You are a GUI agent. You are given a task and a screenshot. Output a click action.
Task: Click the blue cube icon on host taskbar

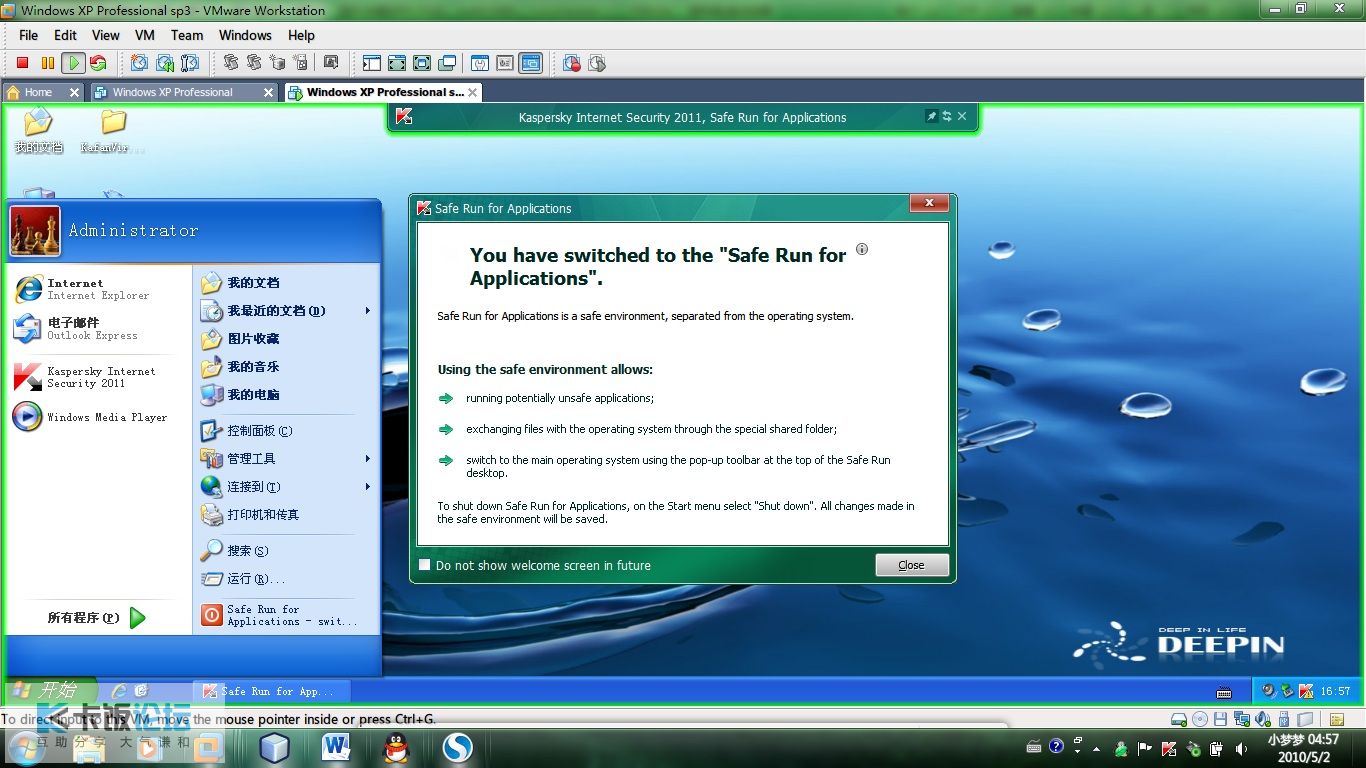coord(274,747)
